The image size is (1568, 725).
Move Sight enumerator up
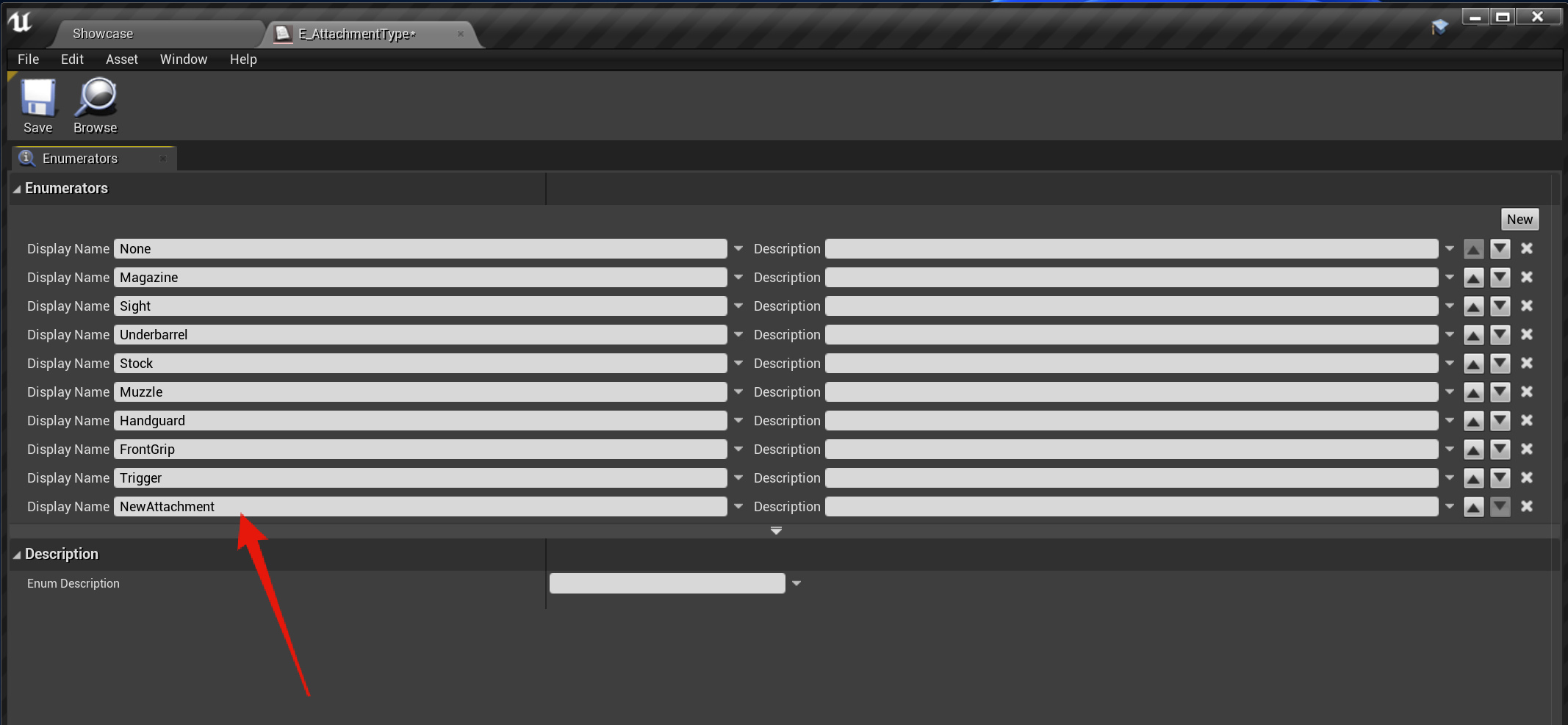coord(1473,306)
